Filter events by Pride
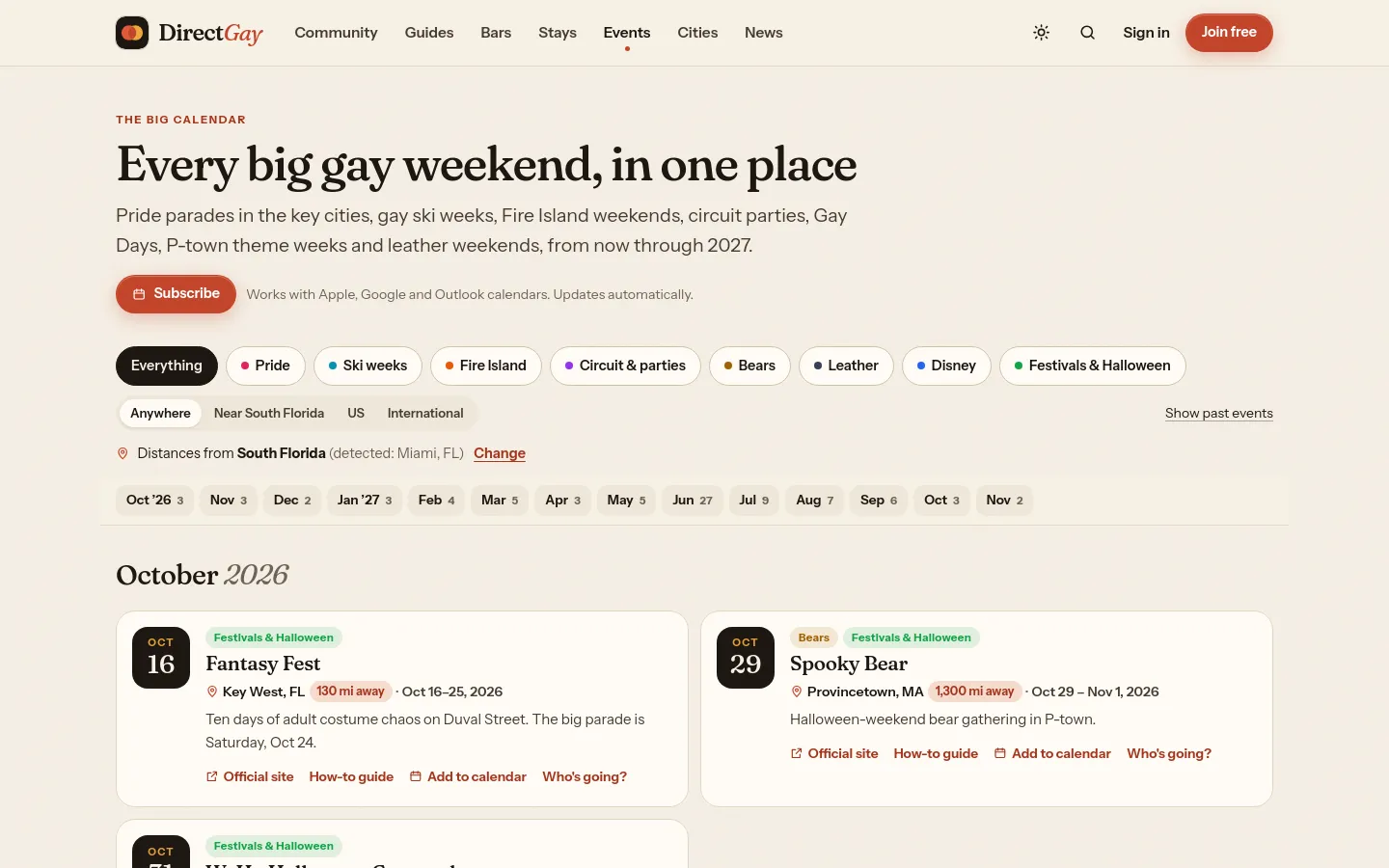Viewport: 1389px width, 868px height. (x=265, y=366)
